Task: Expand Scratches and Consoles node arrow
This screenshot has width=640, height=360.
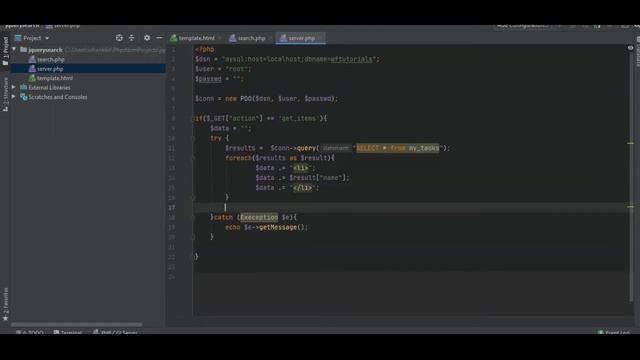Action: point(14,97)
